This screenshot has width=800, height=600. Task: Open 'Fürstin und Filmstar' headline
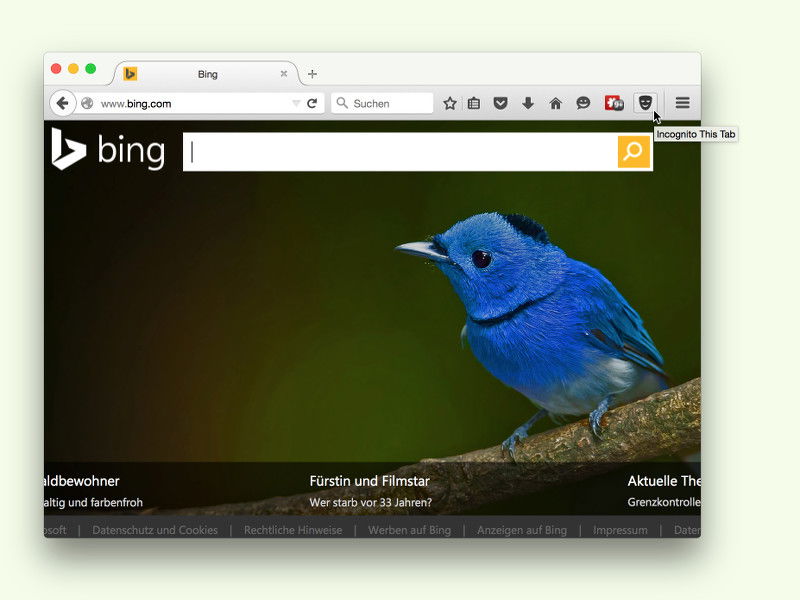click(369, 481)
